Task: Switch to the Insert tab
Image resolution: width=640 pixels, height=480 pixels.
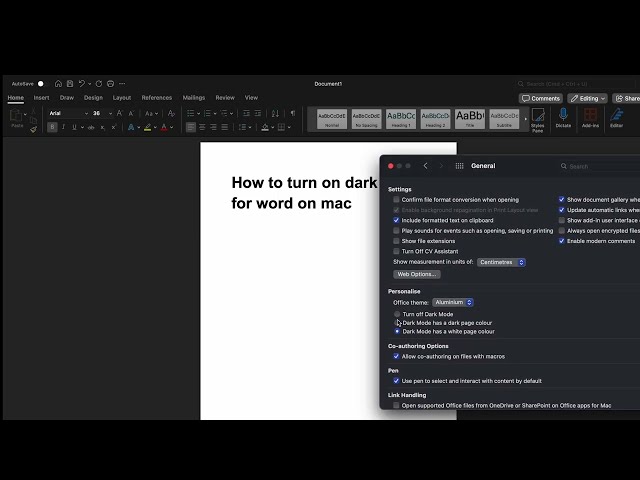Action: click(41, 98)
